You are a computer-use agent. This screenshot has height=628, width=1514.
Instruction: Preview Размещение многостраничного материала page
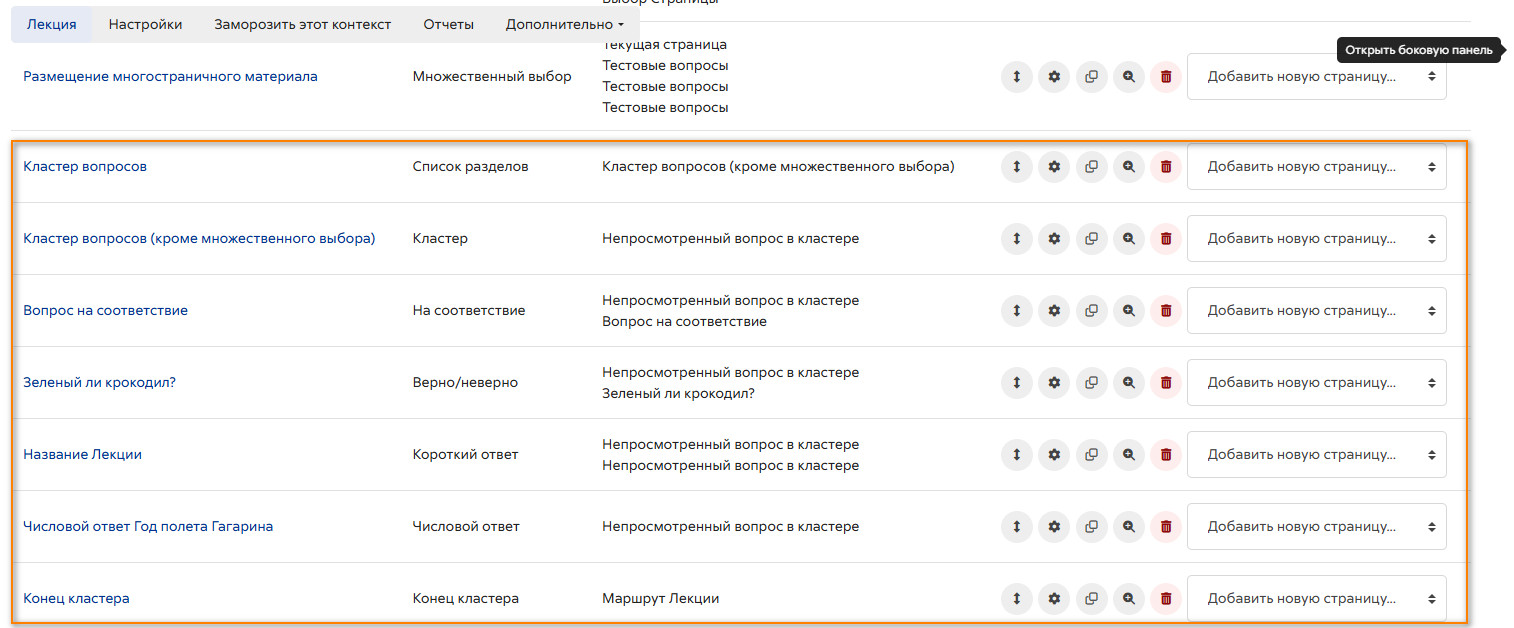pyautogui.click(x=1129, y=77)
